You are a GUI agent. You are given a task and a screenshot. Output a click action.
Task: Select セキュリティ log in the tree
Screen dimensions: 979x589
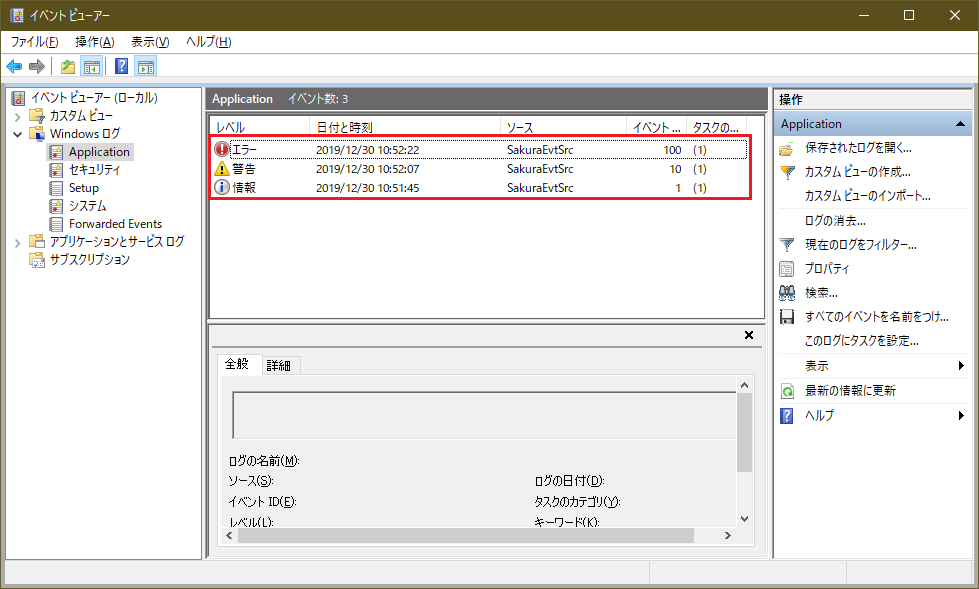pos(95,170)
